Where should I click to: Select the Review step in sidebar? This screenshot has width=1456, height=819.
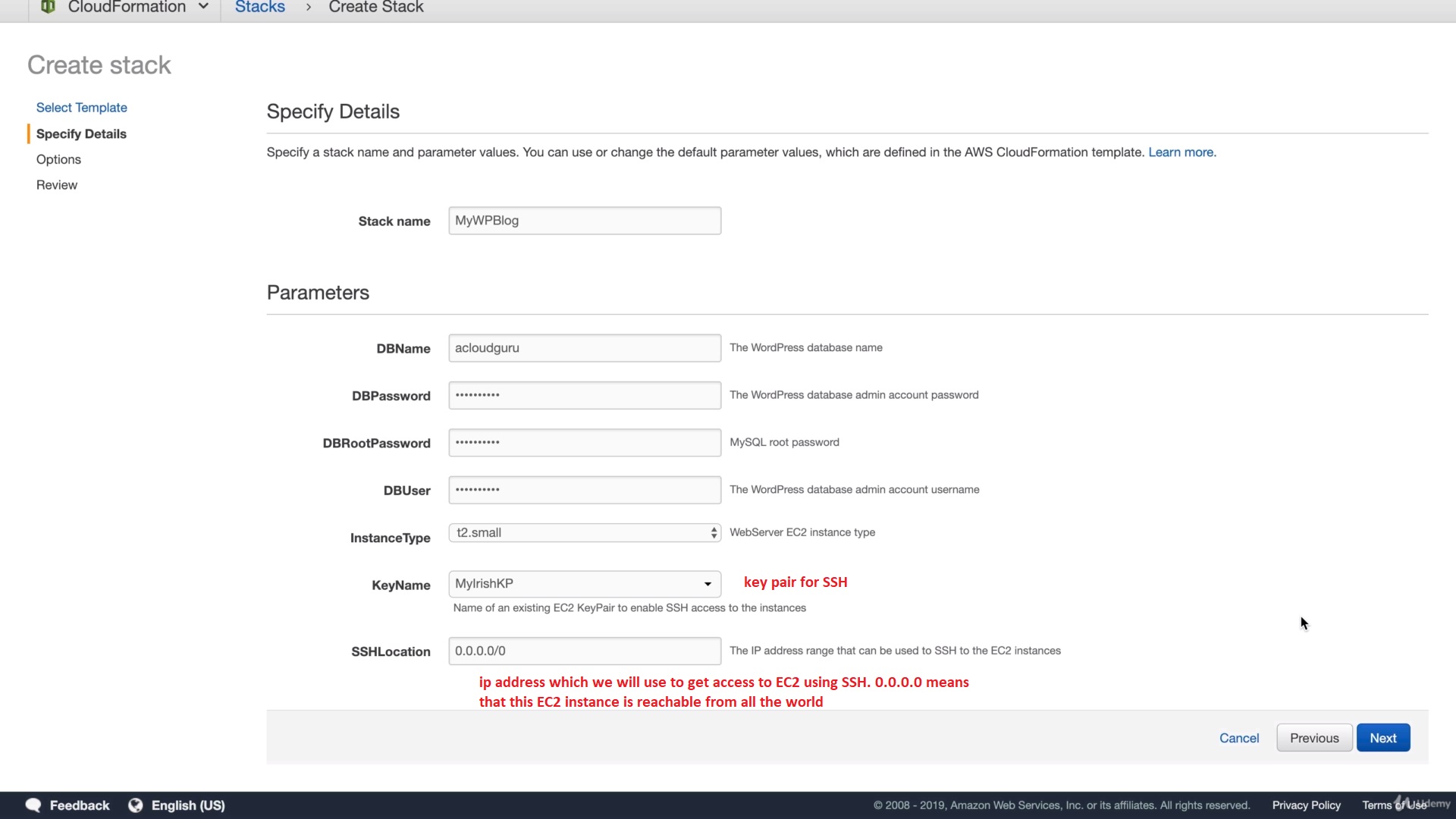(x=57, y=185)
